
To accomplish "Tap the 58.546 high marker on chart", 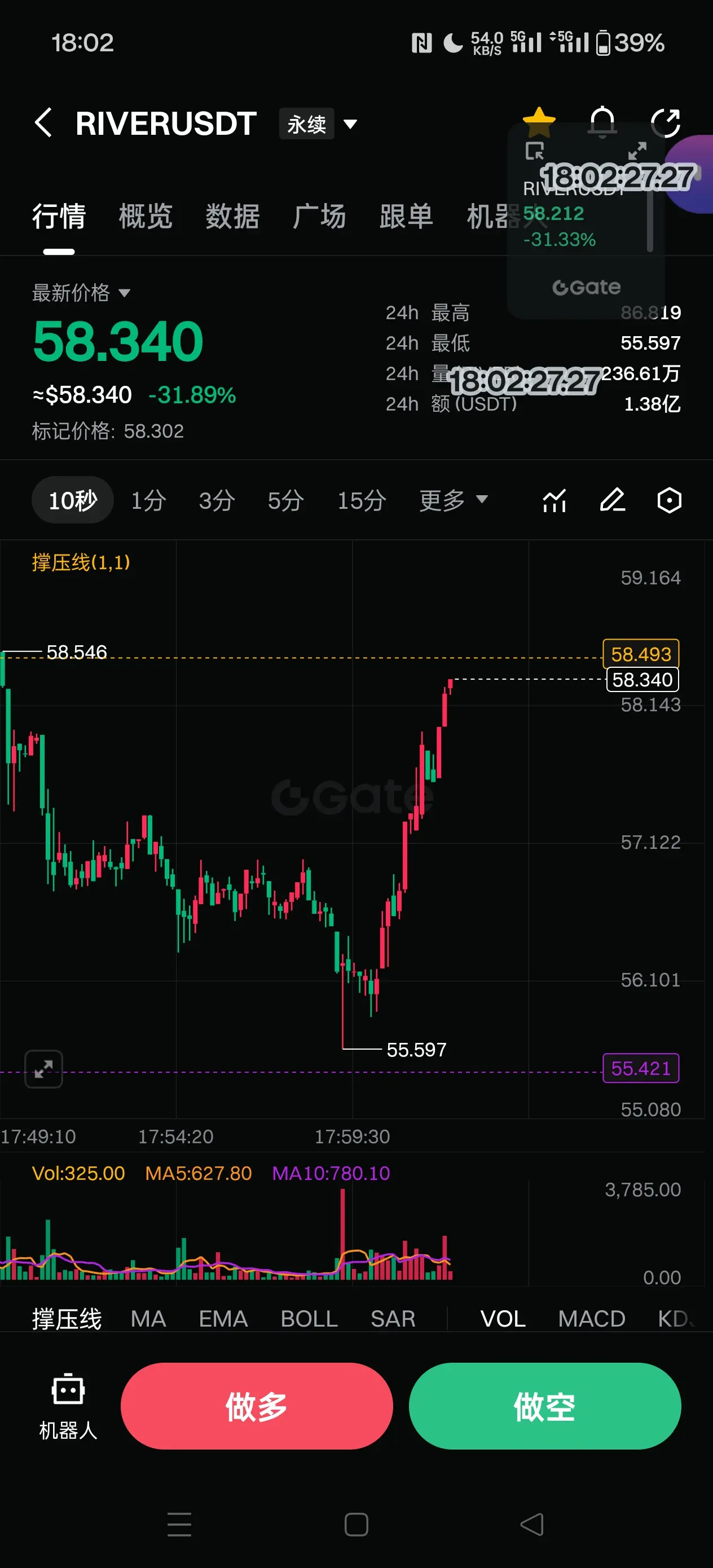I will point(77,652).
